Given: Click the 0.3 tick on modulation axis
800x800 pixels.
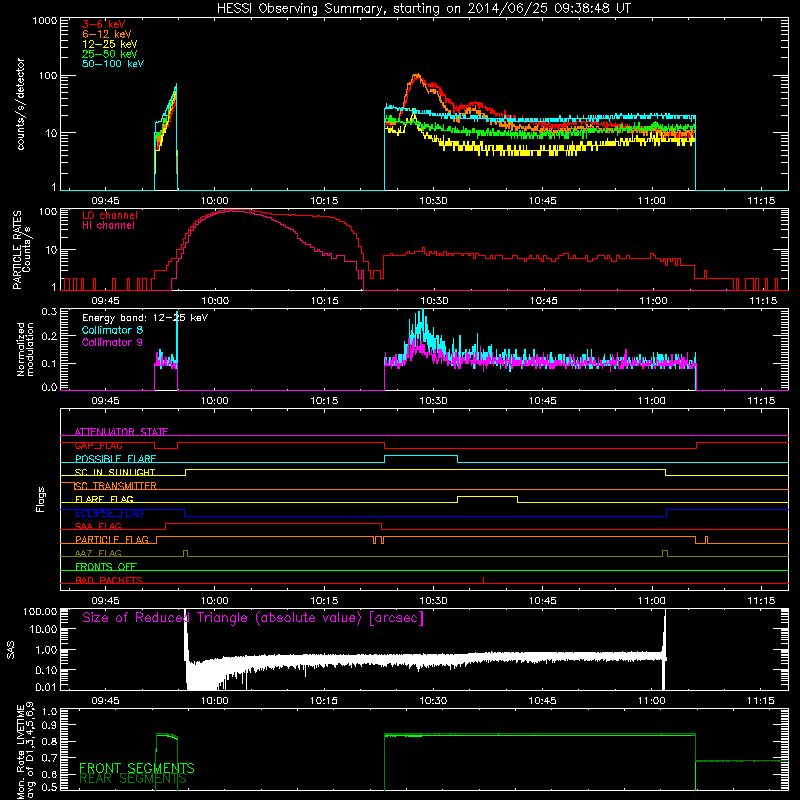Looking at the screenshot, I should pos(49,311).
